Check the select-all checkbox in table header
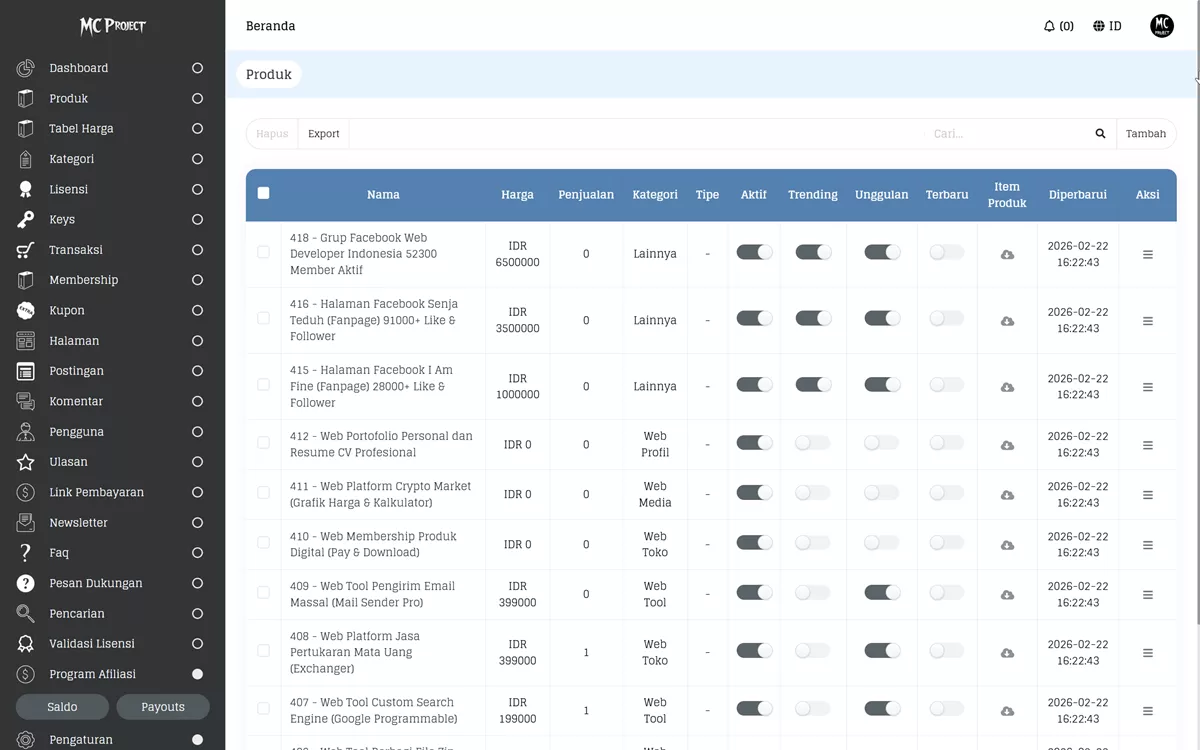Viewport: 1200px width, 750px height. click(264, 193)
